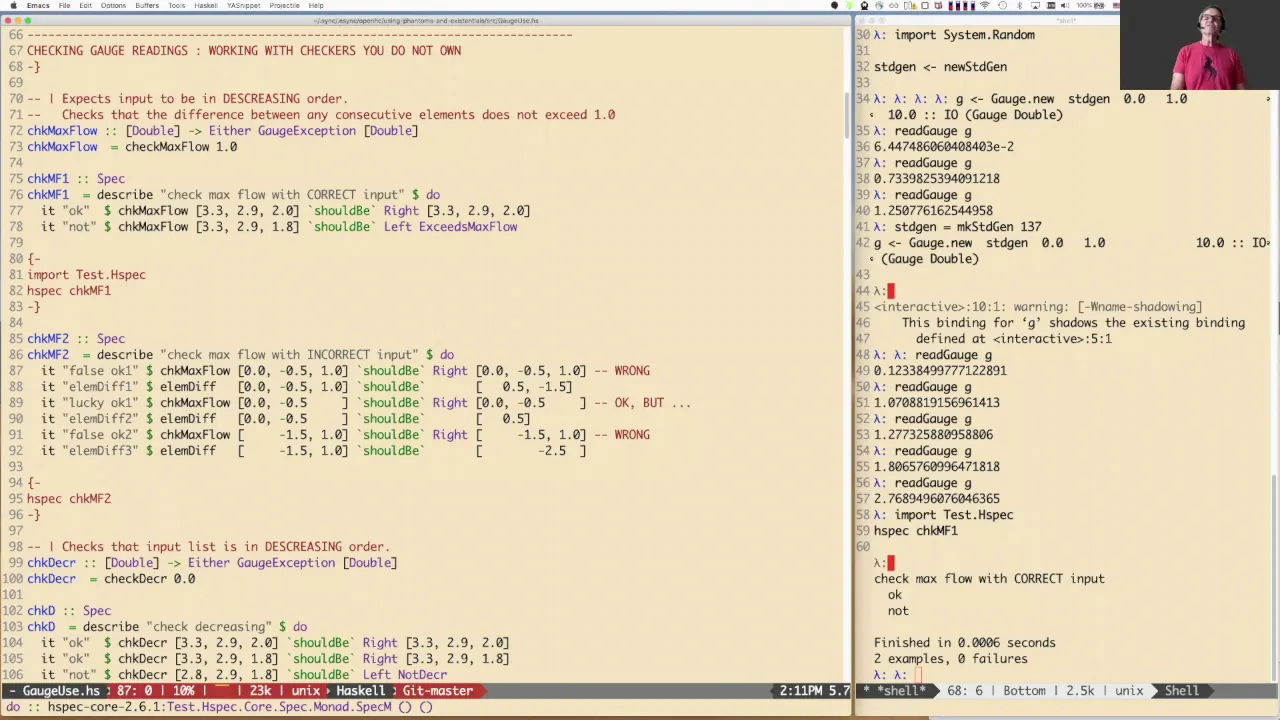Click the 'check max flow with CORRECT input' output line
The width and height of the screenshot is (1280, 720).
coord(989,579)
